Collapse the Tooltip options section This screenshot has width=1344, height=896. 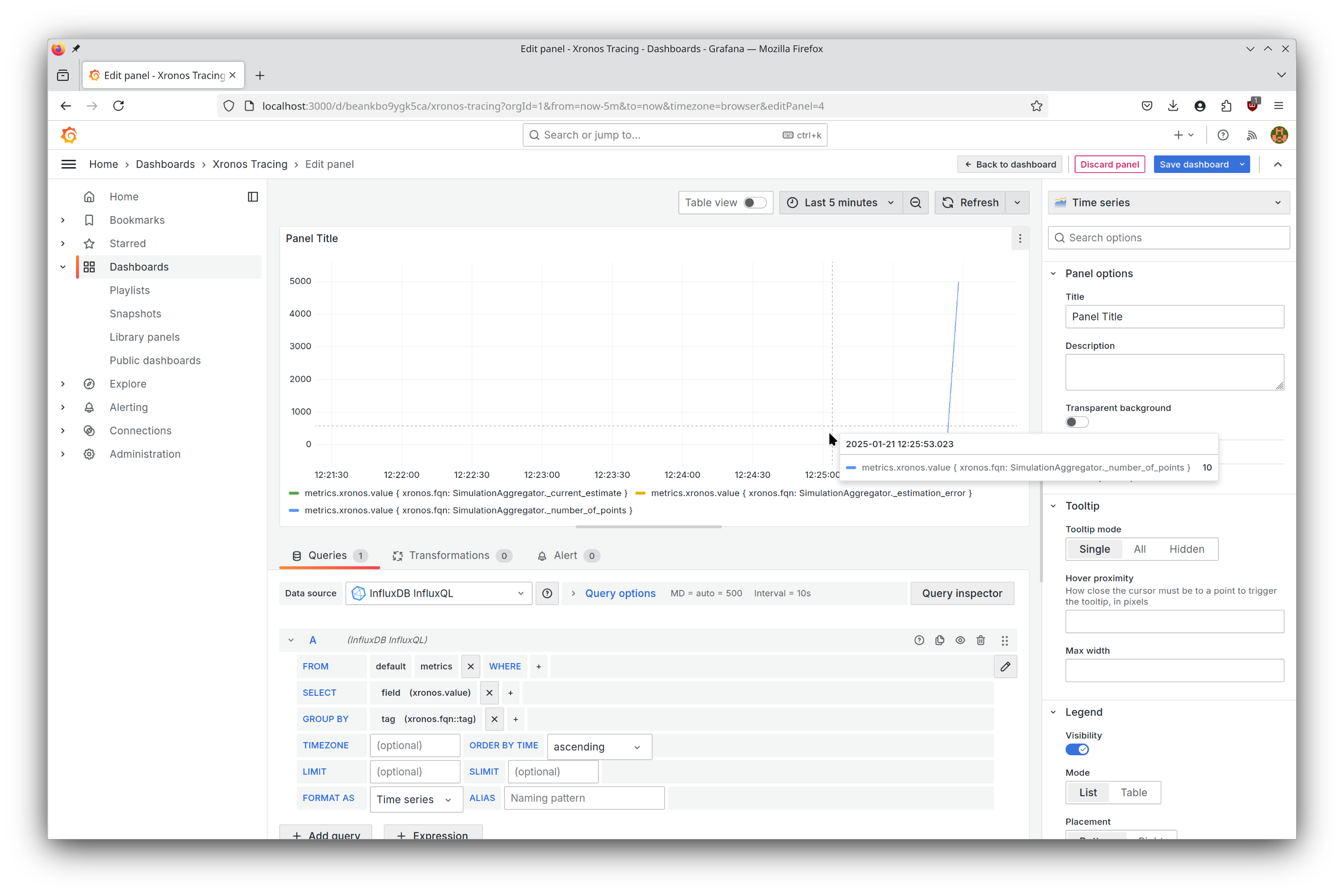click(1054, 506)
